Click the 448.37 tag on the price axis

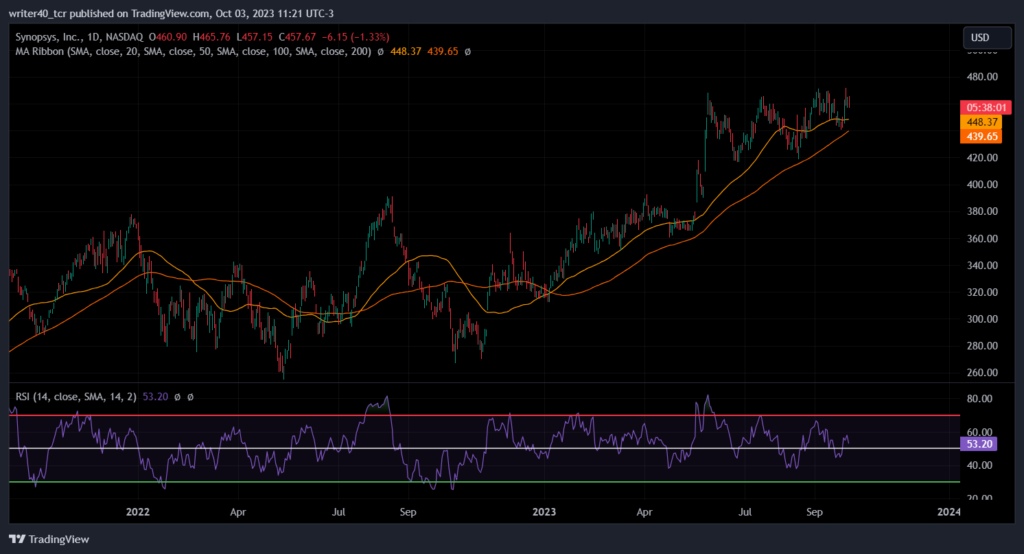point(981,122)
